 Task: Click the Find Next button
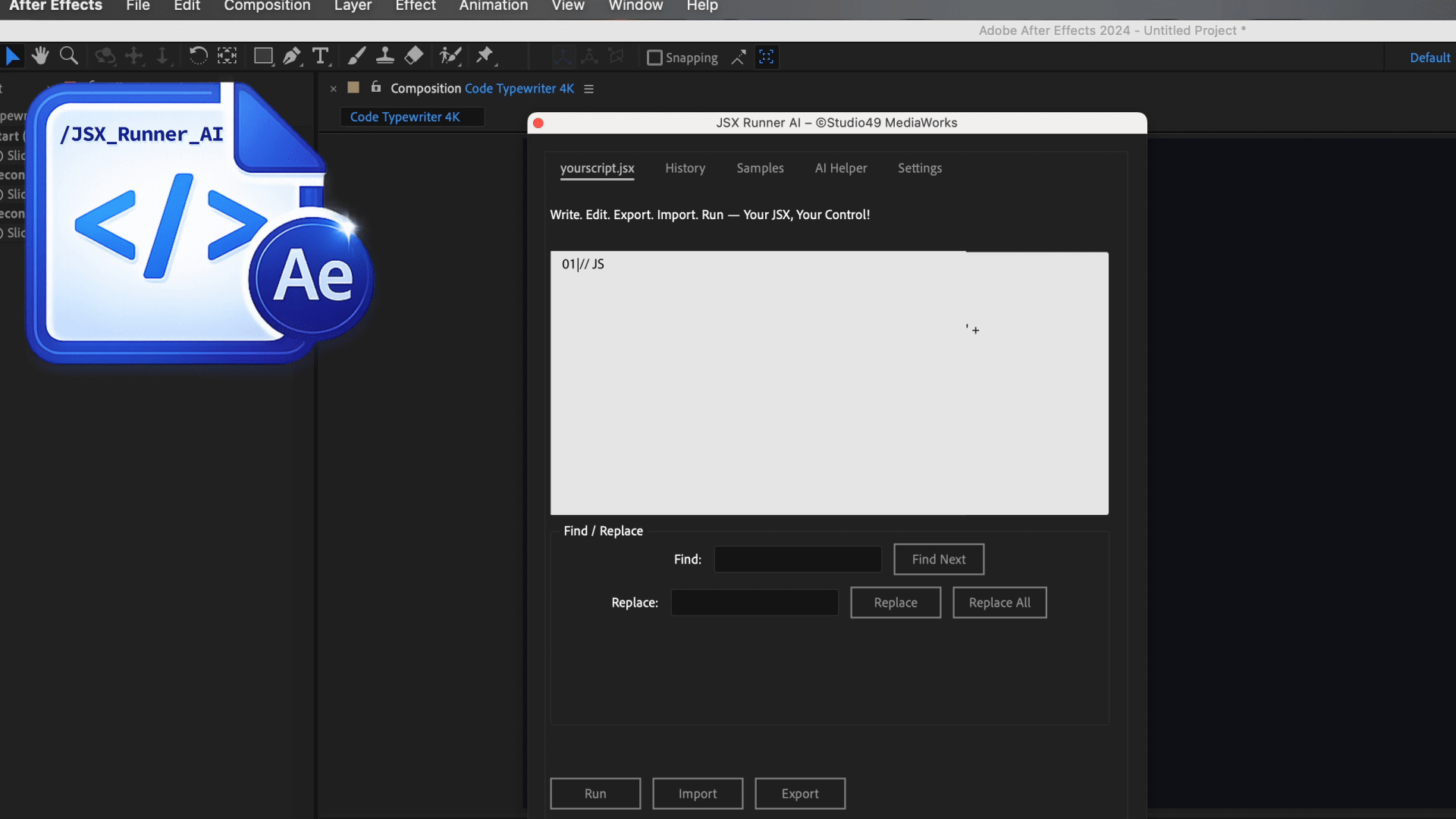939,560
